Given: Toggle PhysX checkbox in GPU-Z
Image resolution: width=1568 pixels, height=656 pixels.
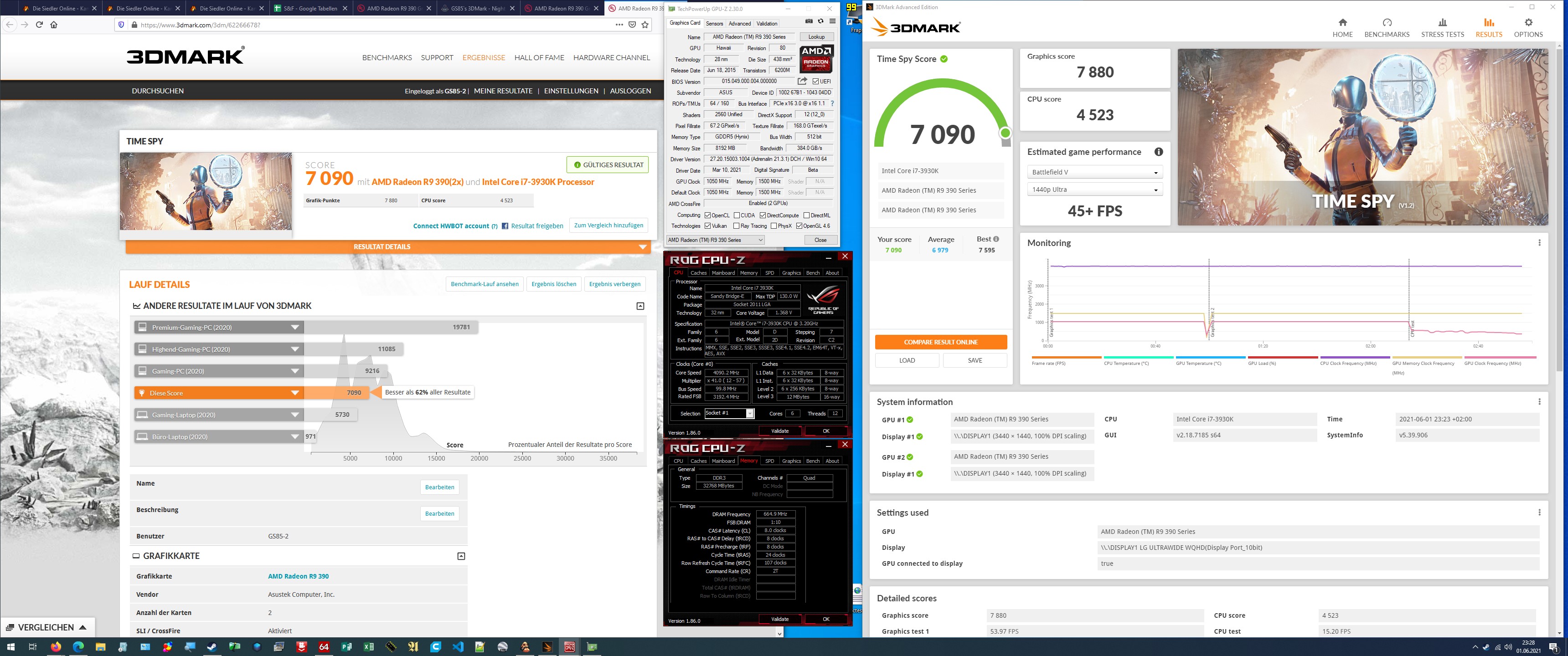Looking at the screenshot, I should [774, 226].
